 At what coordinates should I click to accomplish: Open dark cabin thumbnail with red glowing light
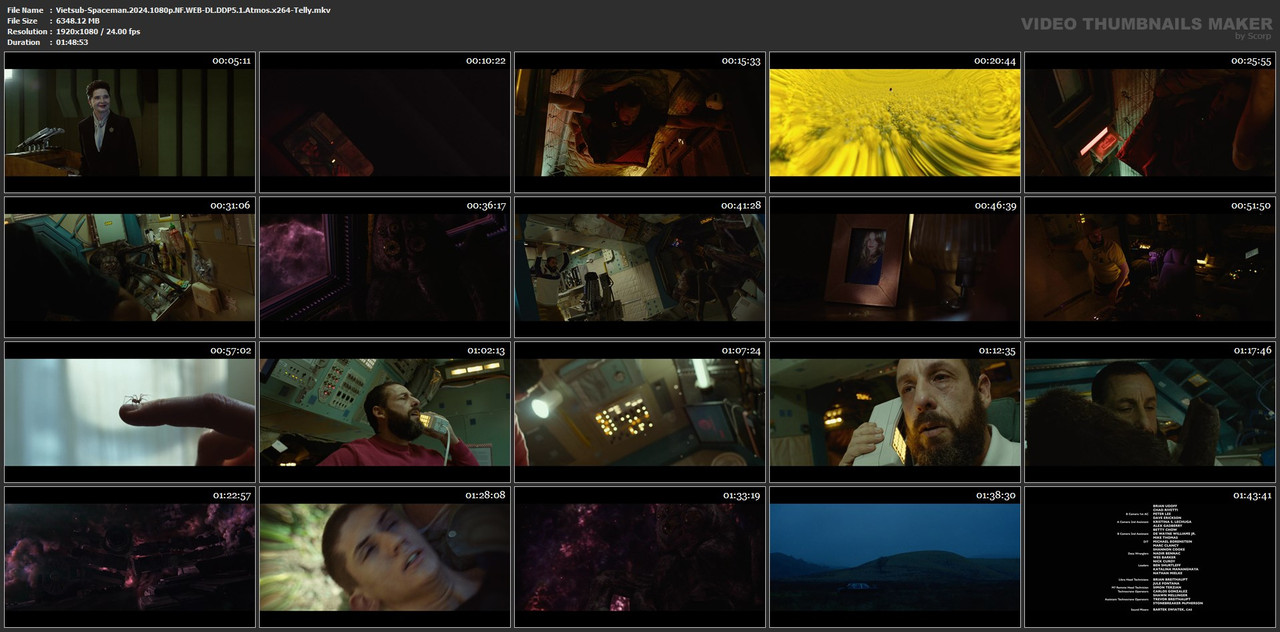[1150, 122]
